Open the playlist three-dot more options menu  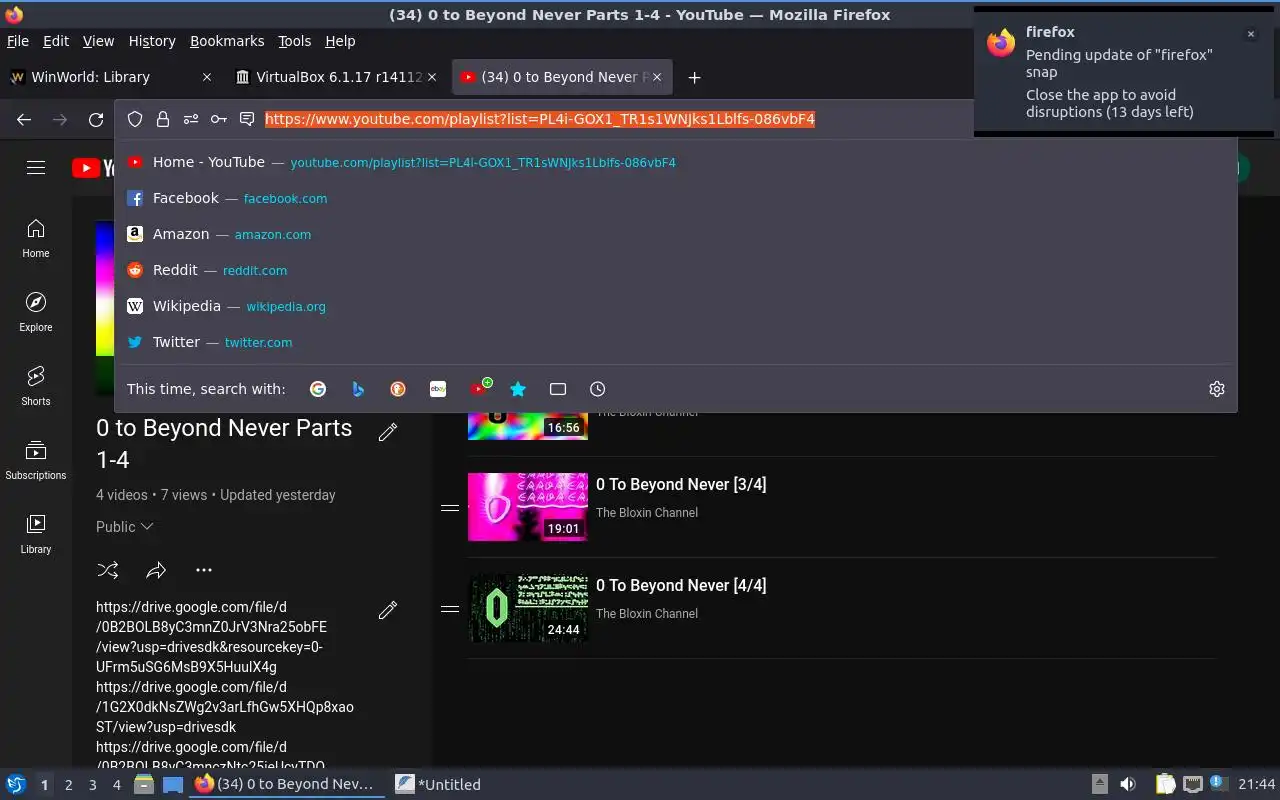point(204,570)
